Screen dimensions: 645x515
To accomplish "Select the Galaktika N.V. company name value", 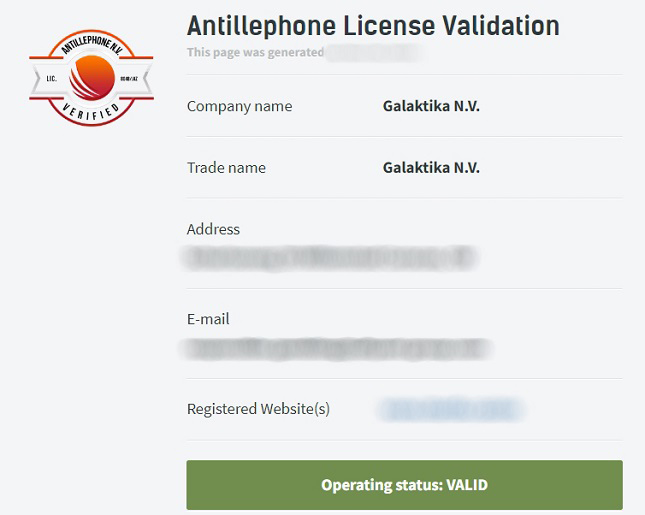I will [x=431, y=106].
